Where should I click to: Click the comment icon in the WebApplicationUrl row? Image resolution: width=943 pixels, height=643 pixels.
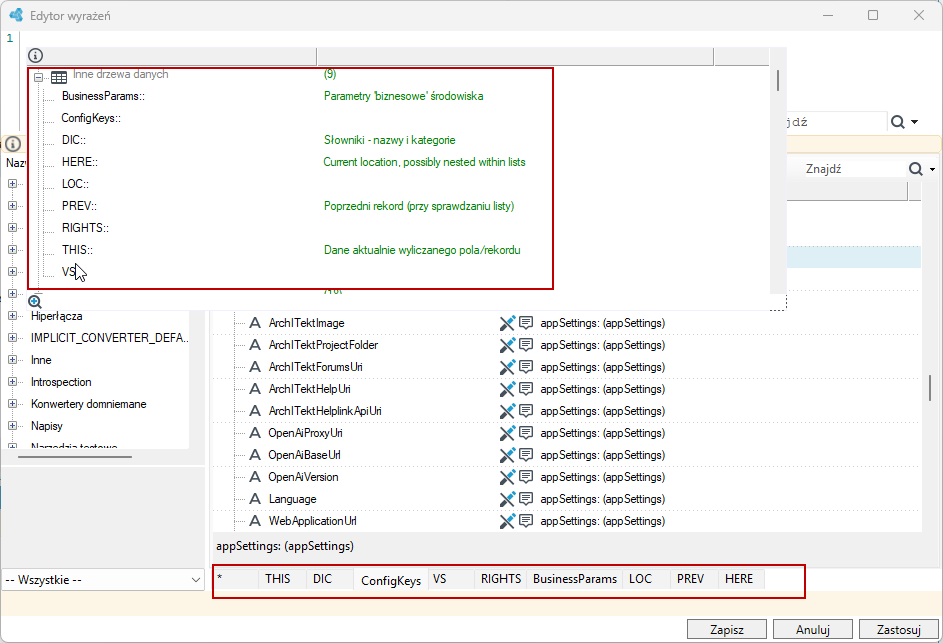click(x=526, y=521)
